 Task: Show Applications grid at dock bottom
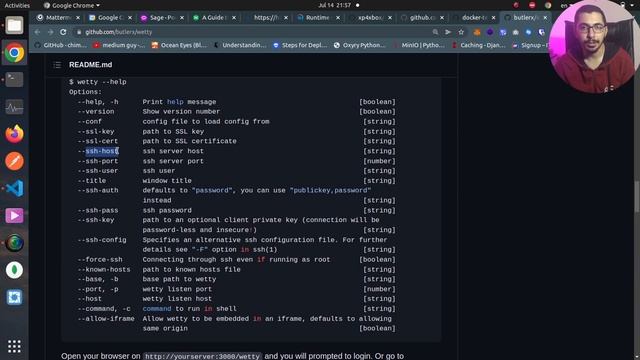coord(14,347)
